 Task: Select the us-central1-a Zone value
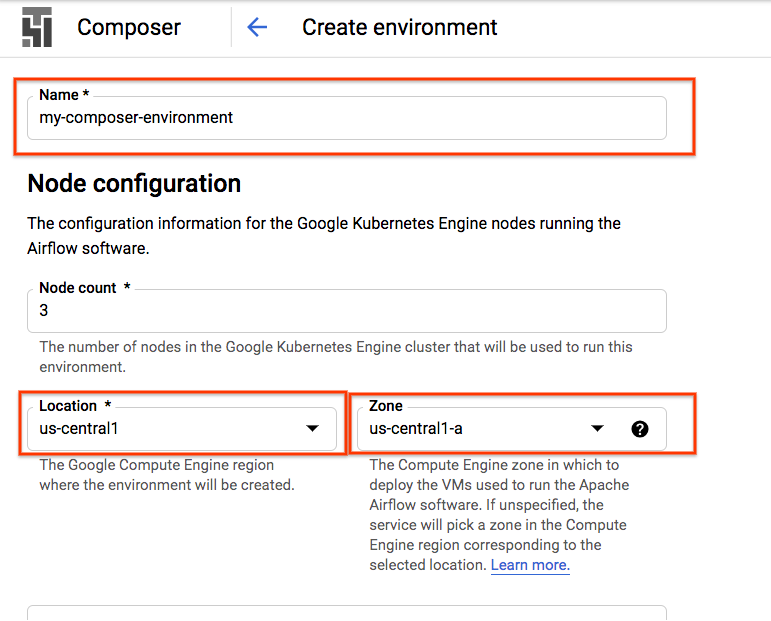point(416,429)
